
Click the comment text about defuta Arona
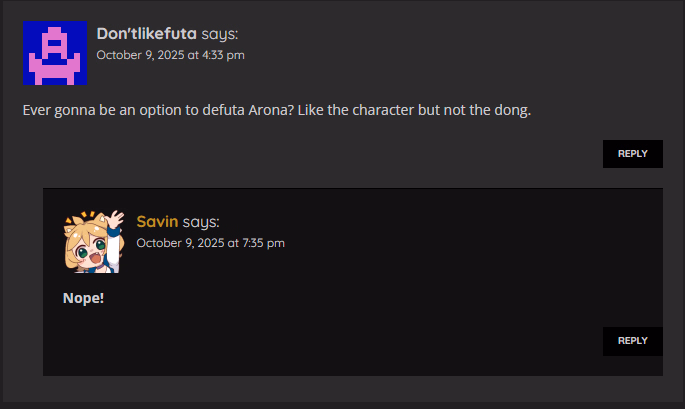[276, 109]
